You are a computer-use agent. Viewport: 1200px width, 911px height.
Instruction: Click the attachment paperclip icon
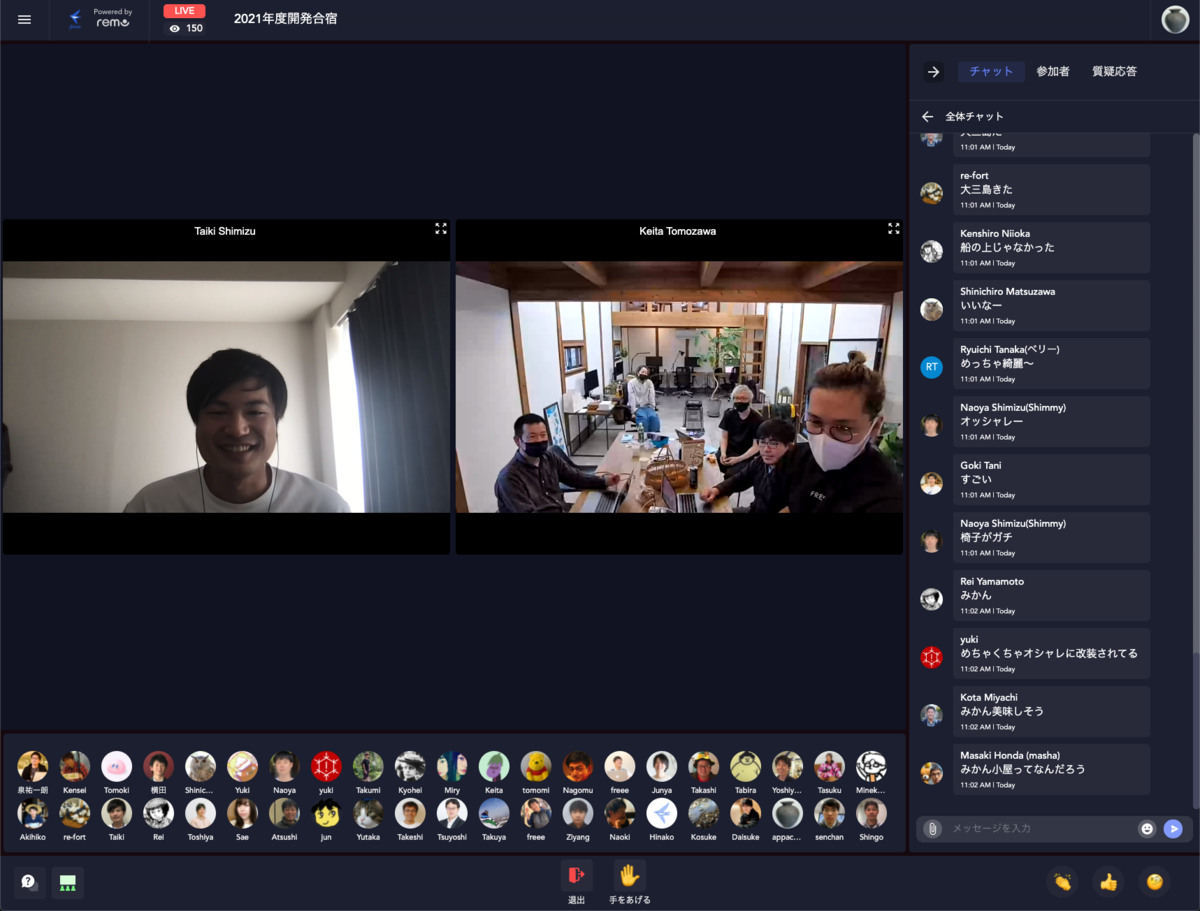tap(932, 829)
